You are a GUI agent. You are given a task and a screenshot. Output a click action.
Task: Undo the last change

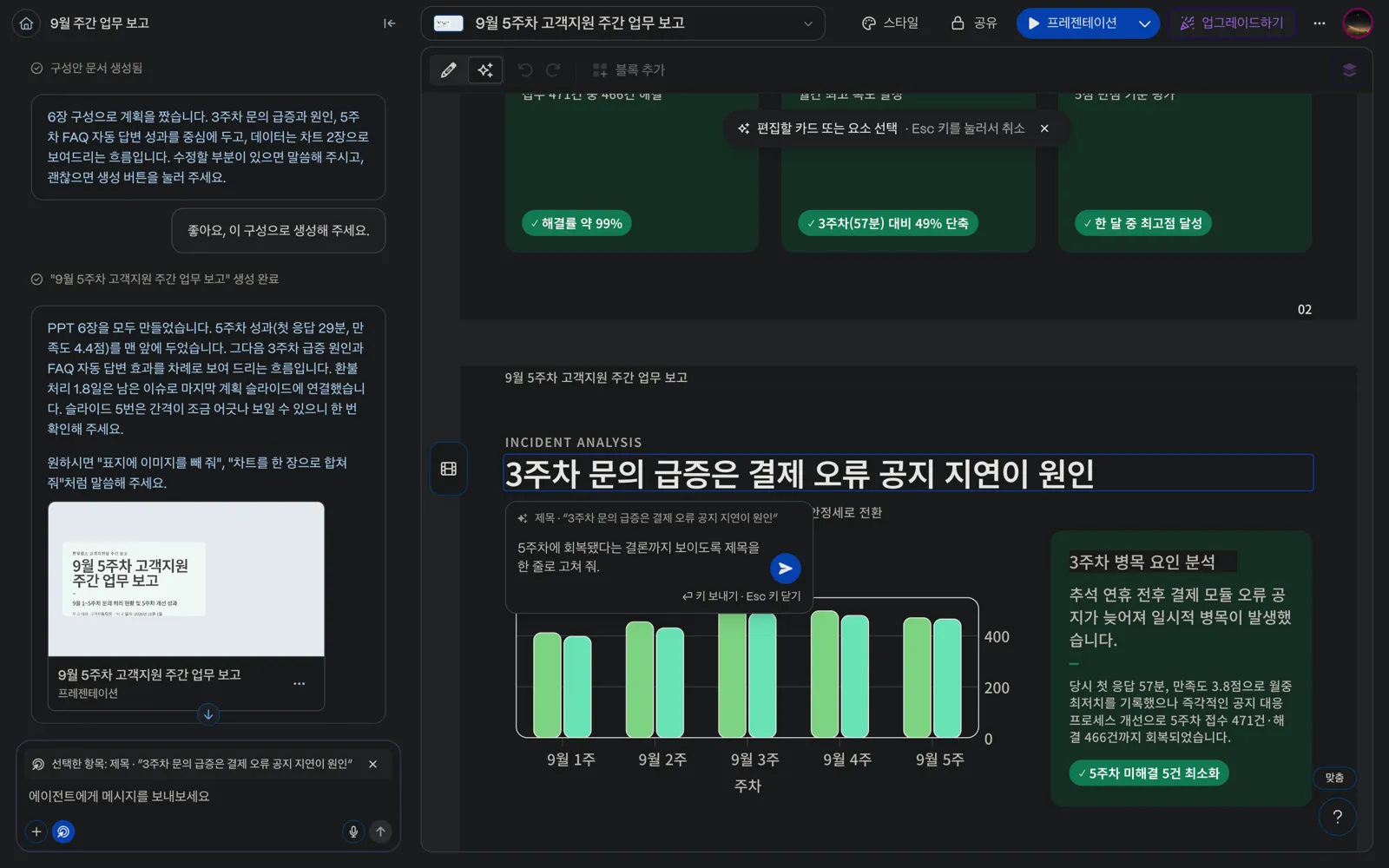(x=525, y=69)
